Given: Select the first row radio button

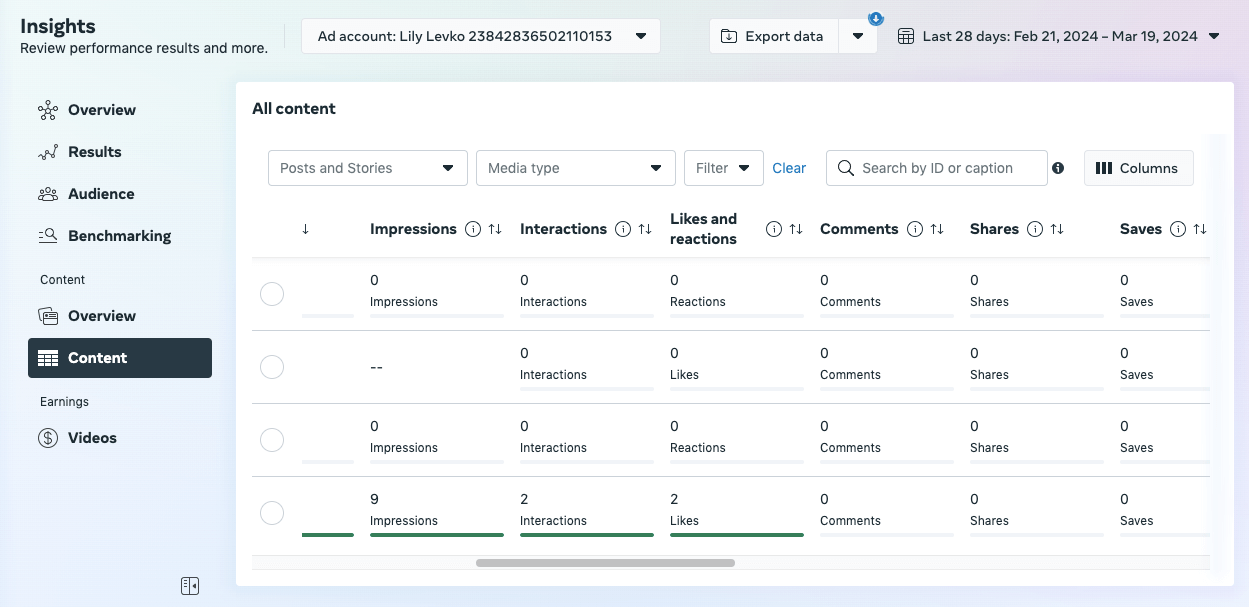Looking at the screenshot, I should point(272,294).
